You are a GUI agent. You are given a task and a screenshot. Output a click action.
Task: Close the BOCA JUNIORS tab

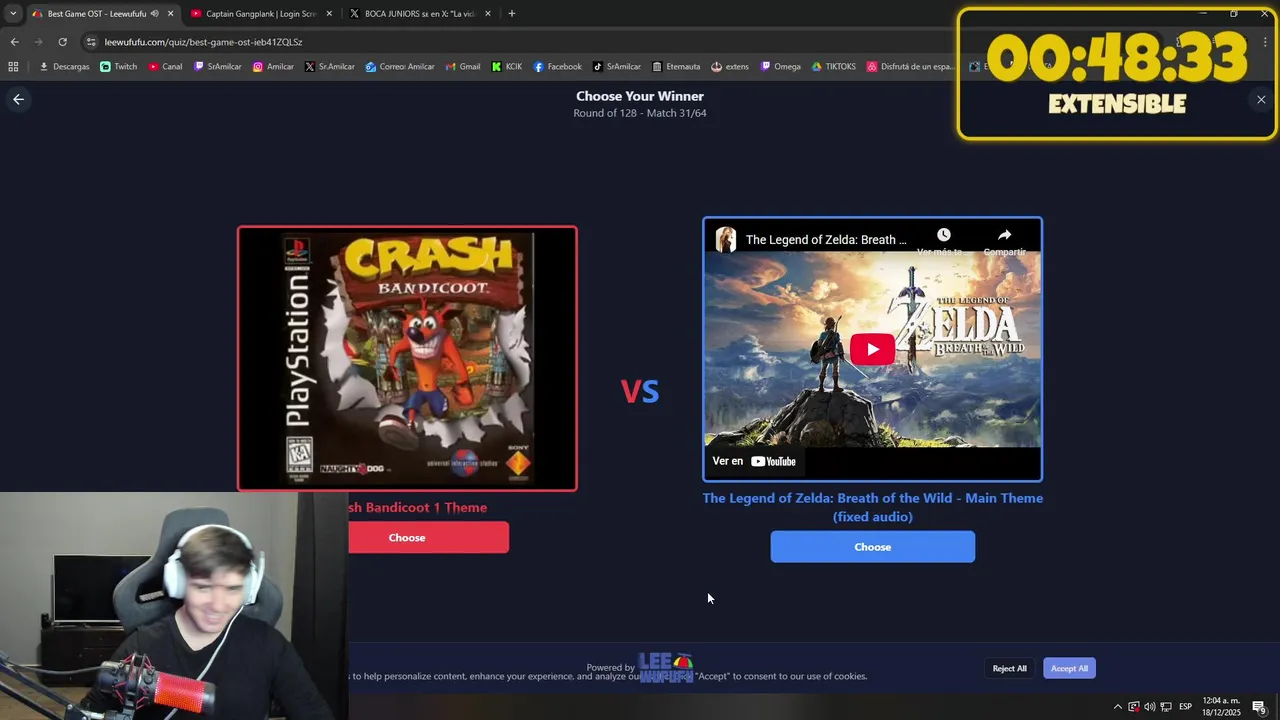[487, 14]
